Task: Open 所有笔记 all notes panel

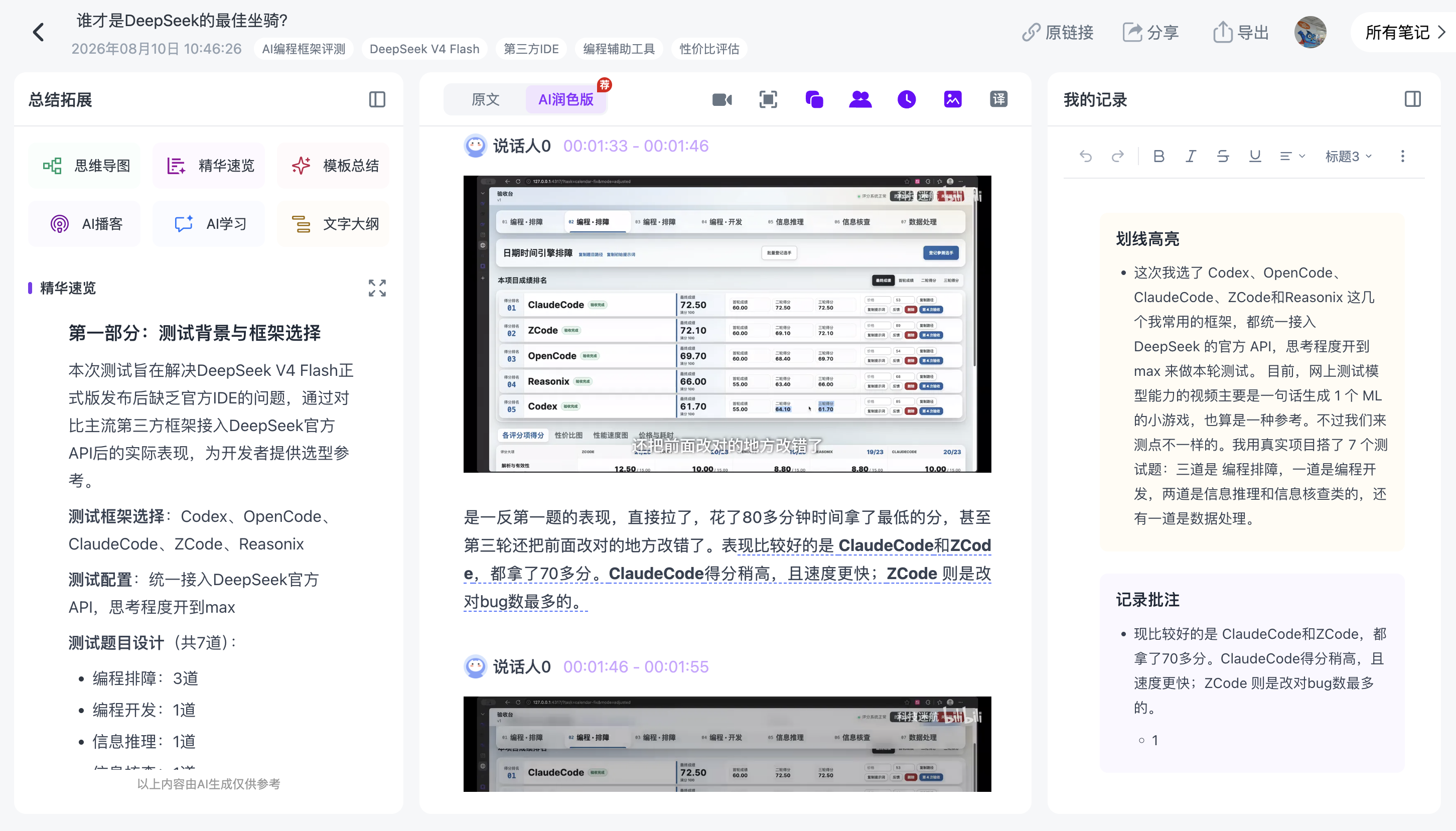Action: pos(1405,33)
